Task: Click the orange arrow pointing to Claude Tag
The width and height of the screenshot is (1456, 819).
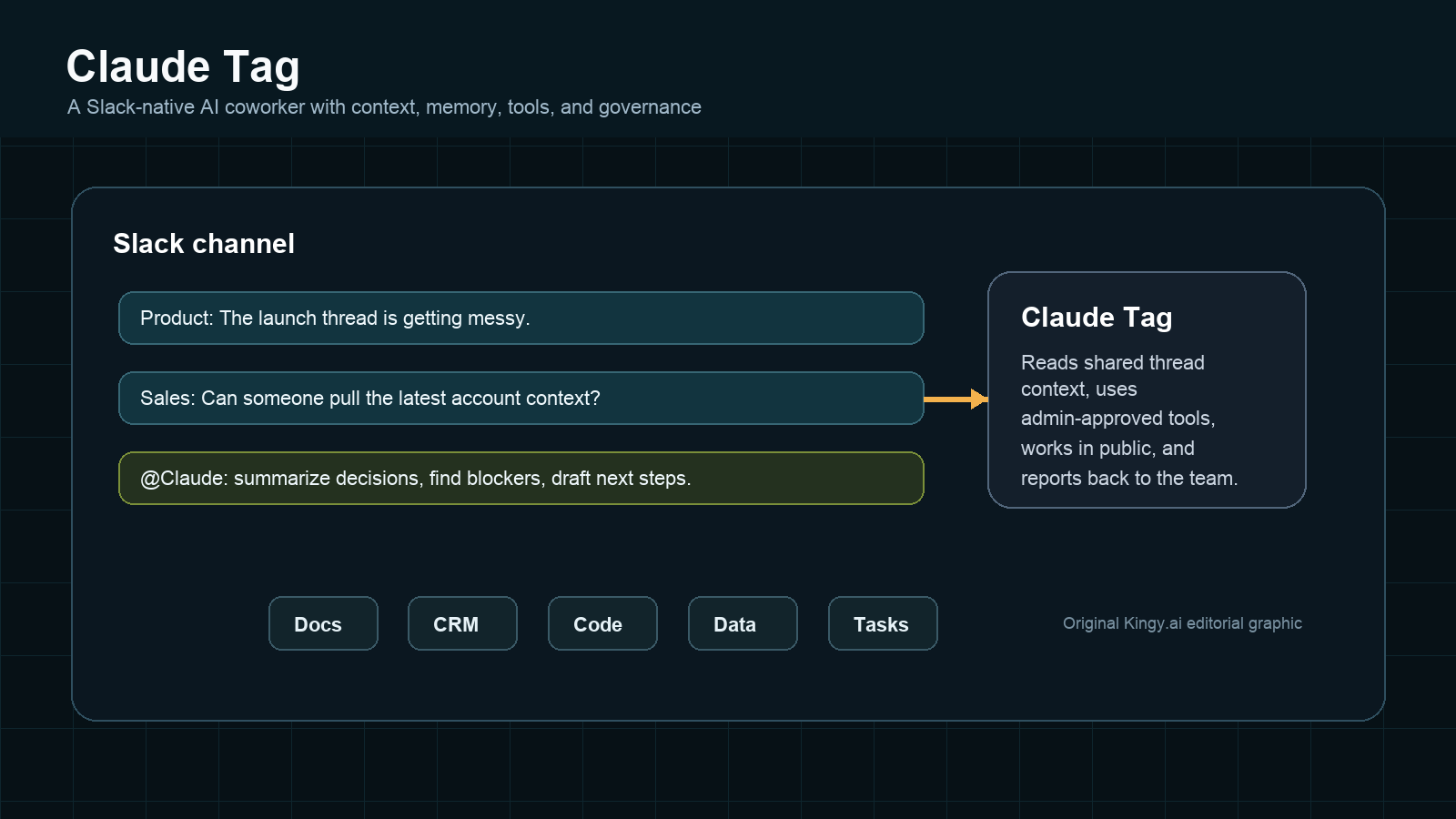Action: [x=955, y=399]
